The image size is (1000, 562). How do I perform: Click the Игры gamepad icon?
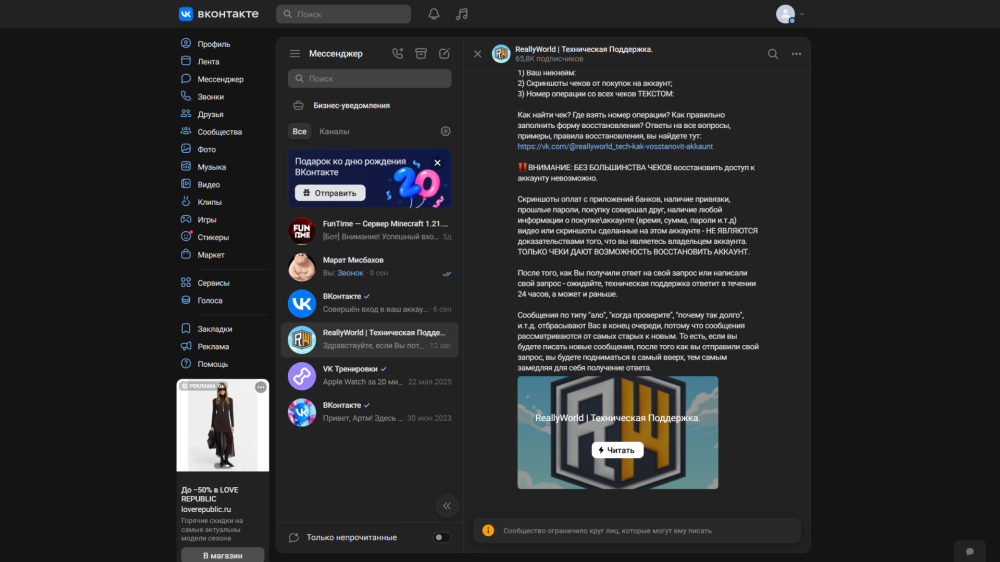point(186,219)
